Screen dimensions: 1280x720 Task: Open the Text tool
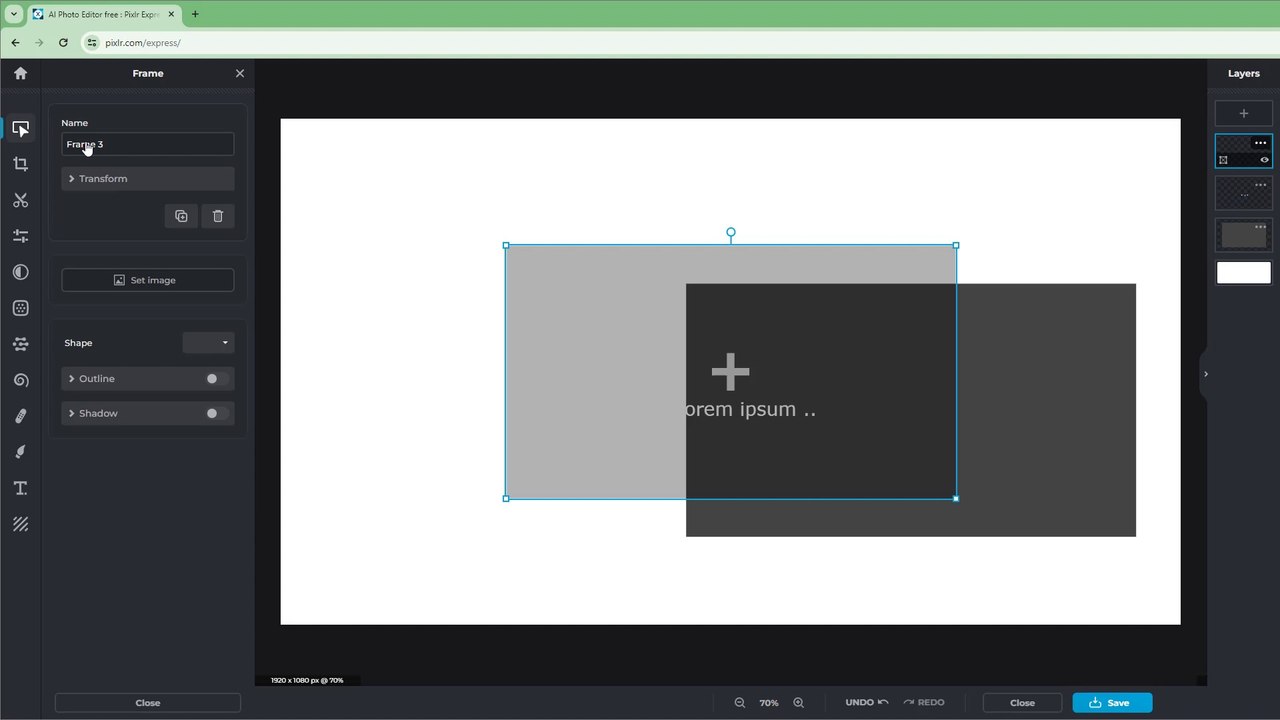(20, 488)
